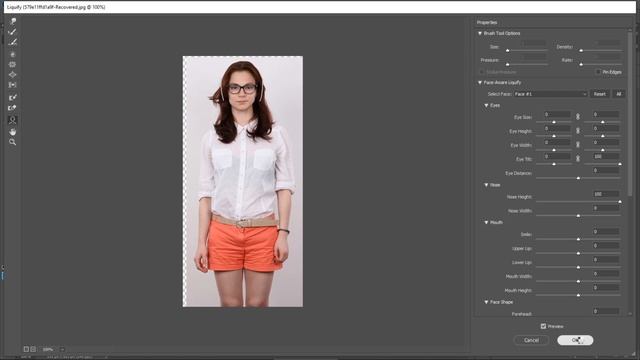This screenshot has height=360, width=640.
Task: Click the OK button
Action: pyautogui.click(x=575, y=340)
